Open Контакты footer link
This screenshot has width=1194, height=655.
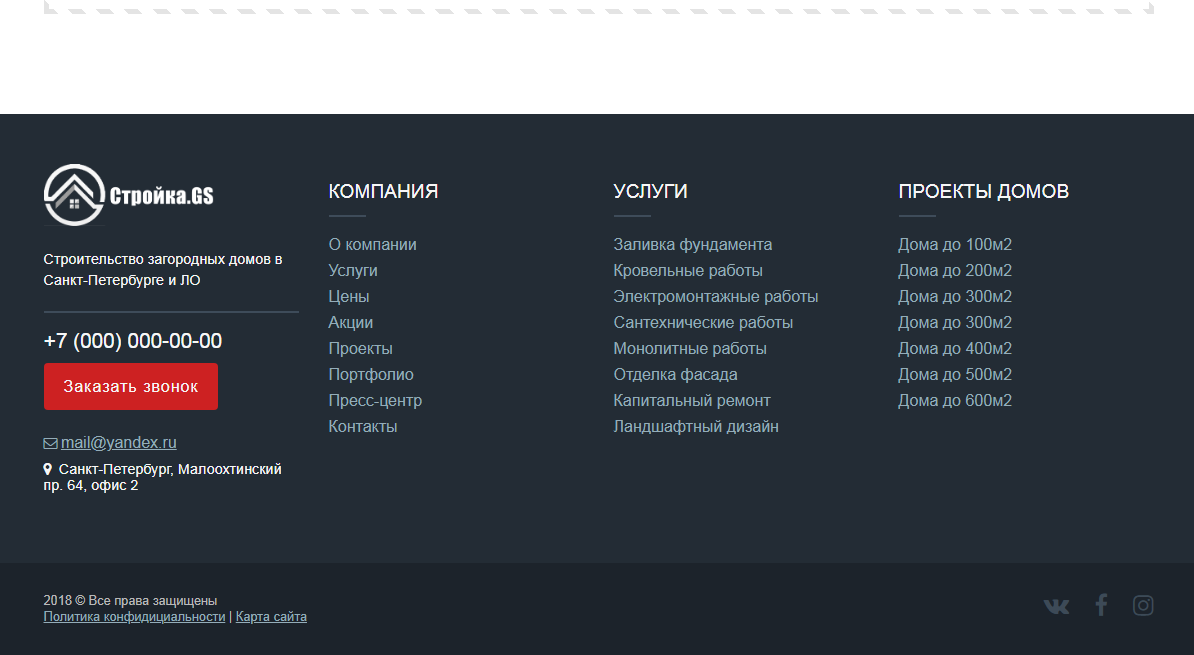362,426
